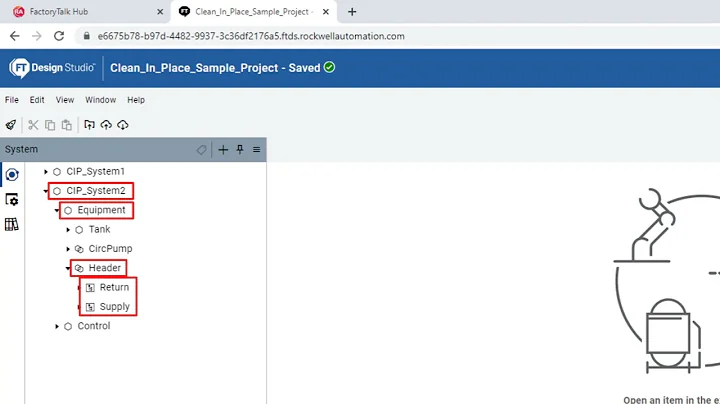The height and width of the screenshot is (404, 720).
Task: Click project title Clean_In_Place_Sample_Project - Saved
Action: [215, 68]
